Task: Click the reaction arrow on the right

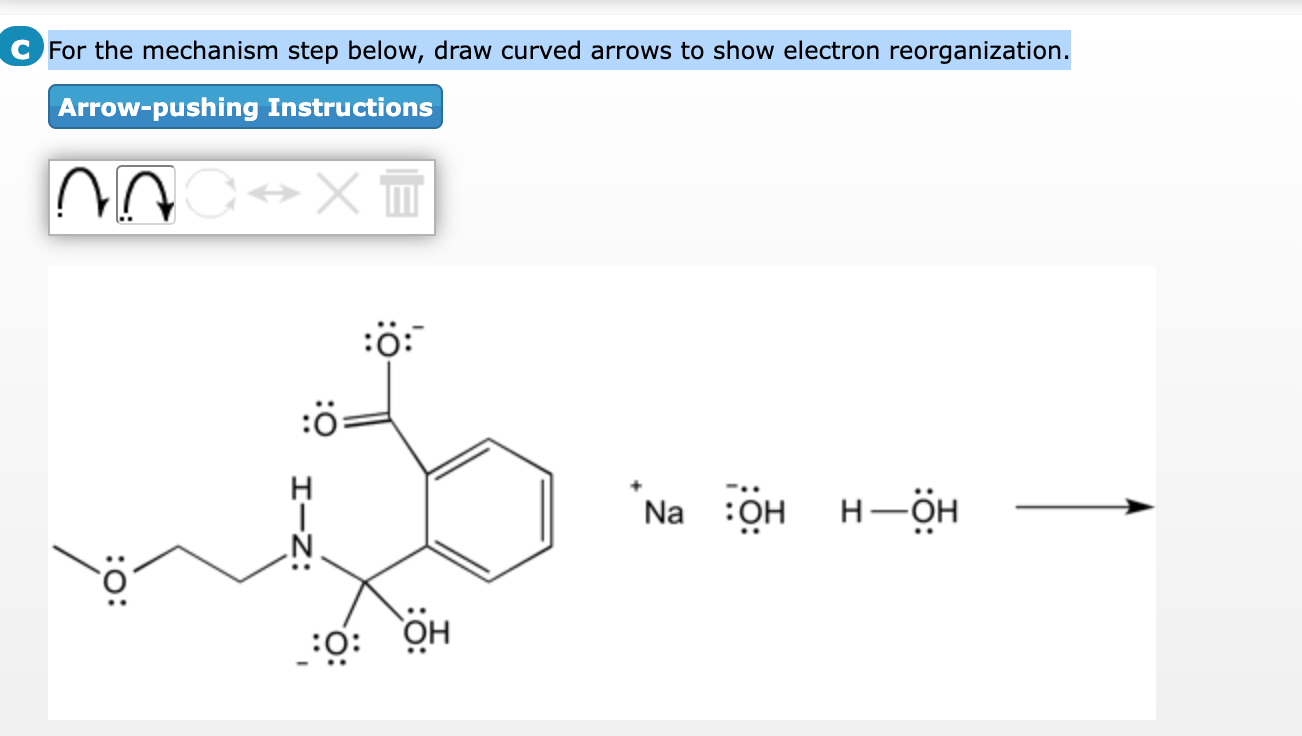Action: pos(1083,508)
